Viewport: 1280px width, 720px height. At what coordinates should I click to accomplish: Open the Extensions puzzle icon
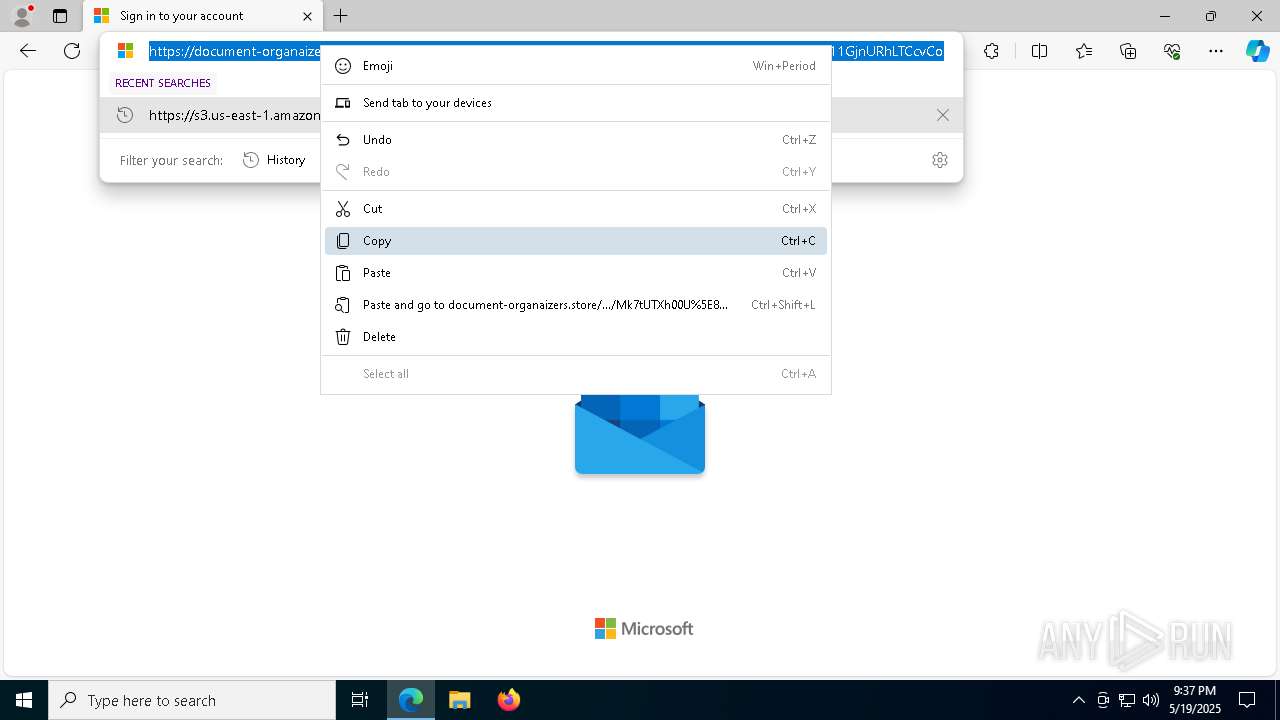(991, 51)
